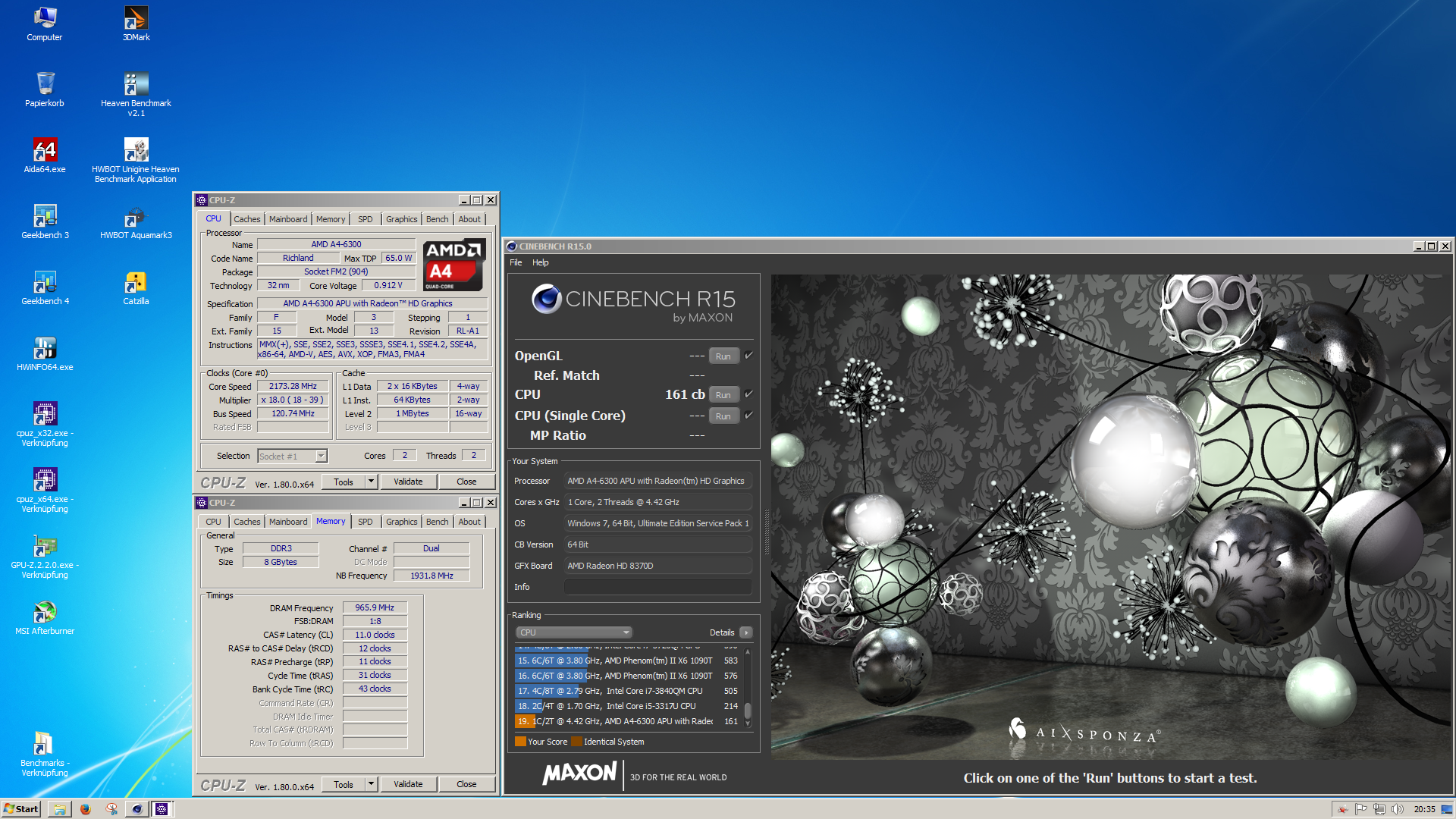Select the Catzilla desktop icon
The height and width of the screenshot is (819, 1456).
(x=136, y=287)
